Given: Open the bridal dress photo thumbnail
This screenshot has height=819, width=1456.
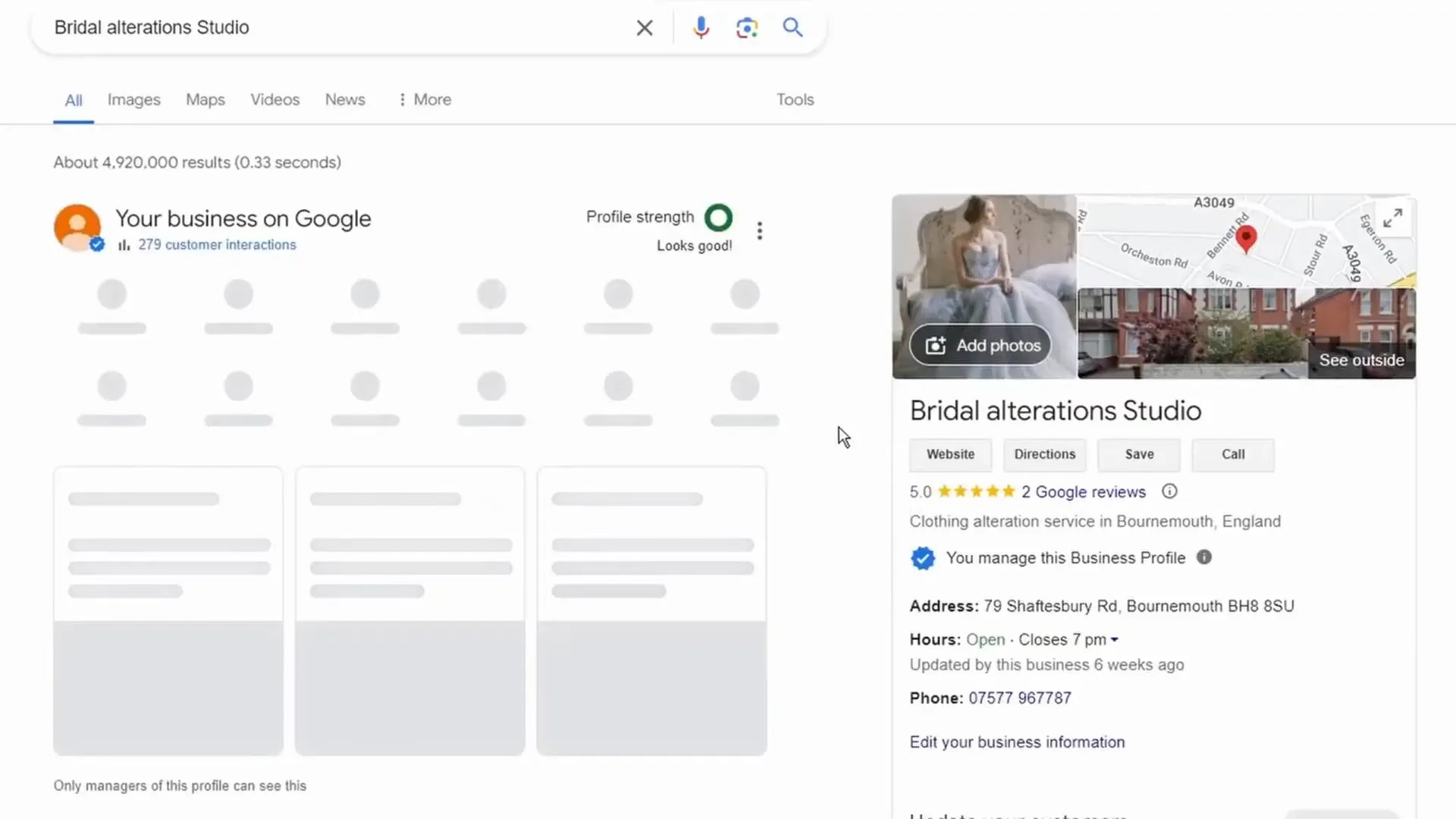Looking at the screenshot, I should [984, 287].
